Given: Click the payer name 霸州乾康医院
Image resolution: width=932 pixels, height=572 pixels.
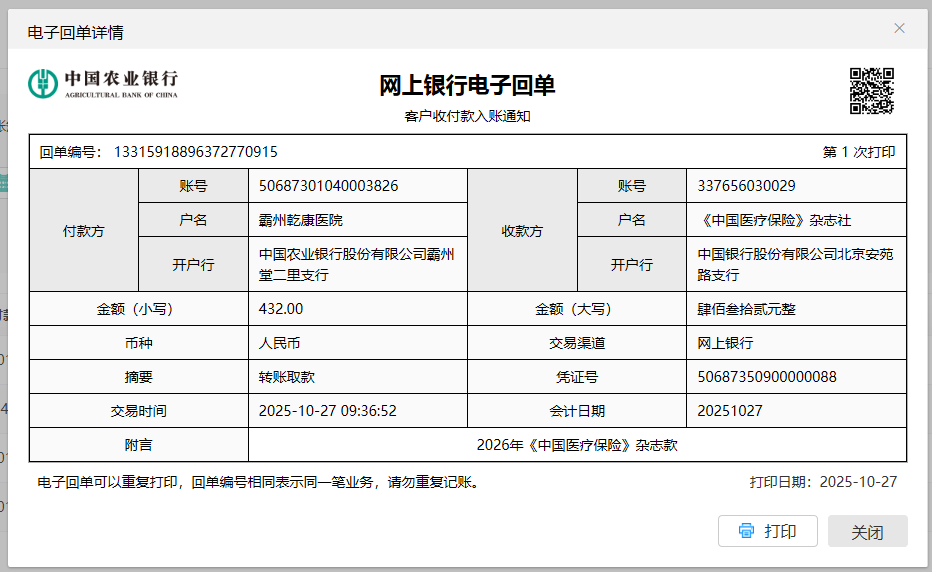Looking at the screenshot, I should [x=300, y=220].
